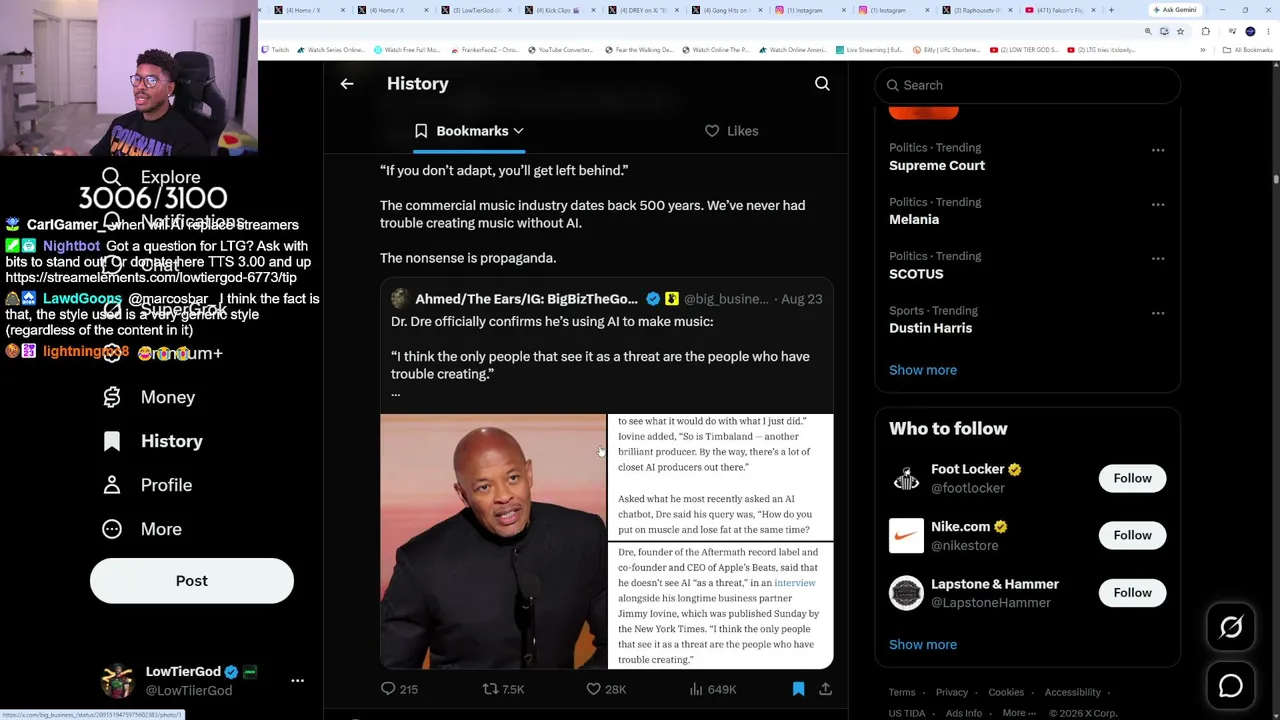Screen dimensions: 1280x720
Task: Open the Melania trending topic
Action: click(x=914, y=220)
